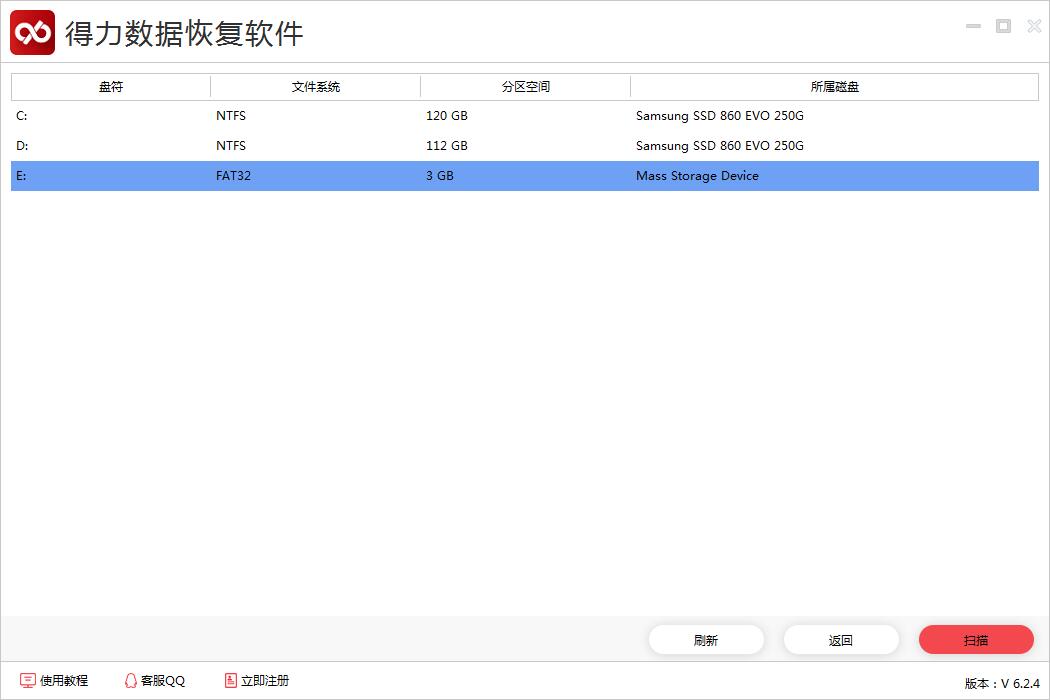
Task: Click the 分区空间 column header
Action: pos(524,87)
